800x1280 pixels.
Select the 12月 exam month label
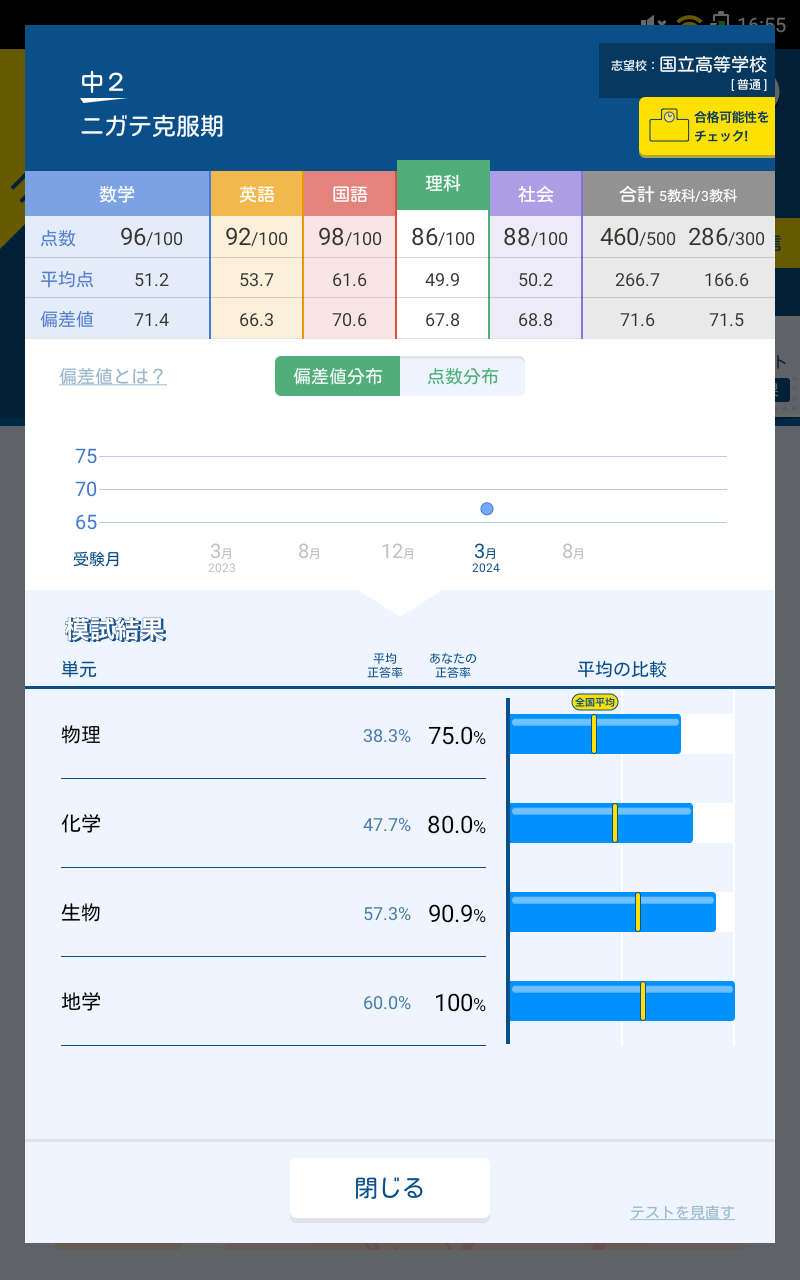coord(398,552)
